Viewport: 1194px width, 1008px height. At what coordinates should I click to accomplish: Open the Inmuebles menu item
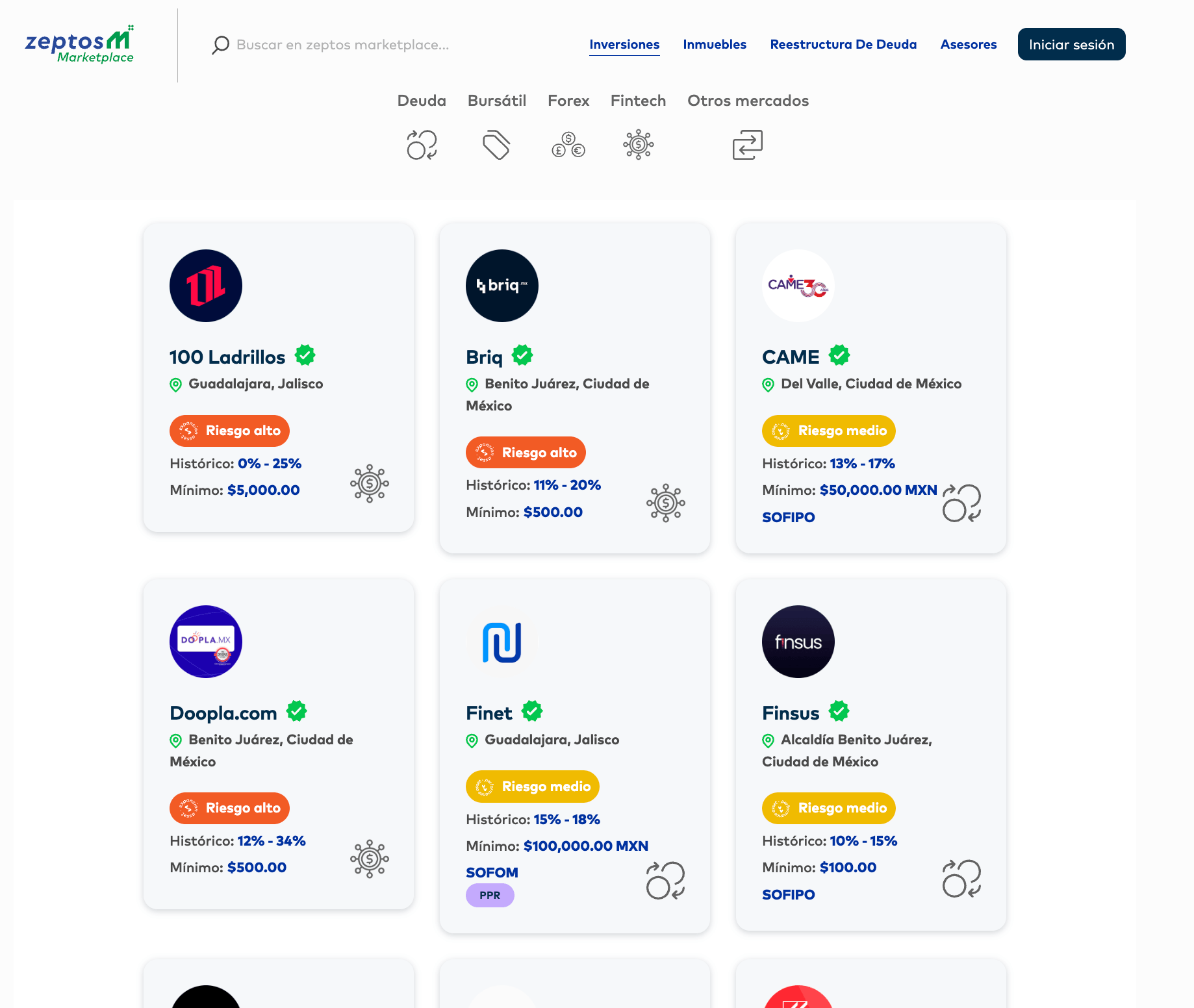coord(715,44)
